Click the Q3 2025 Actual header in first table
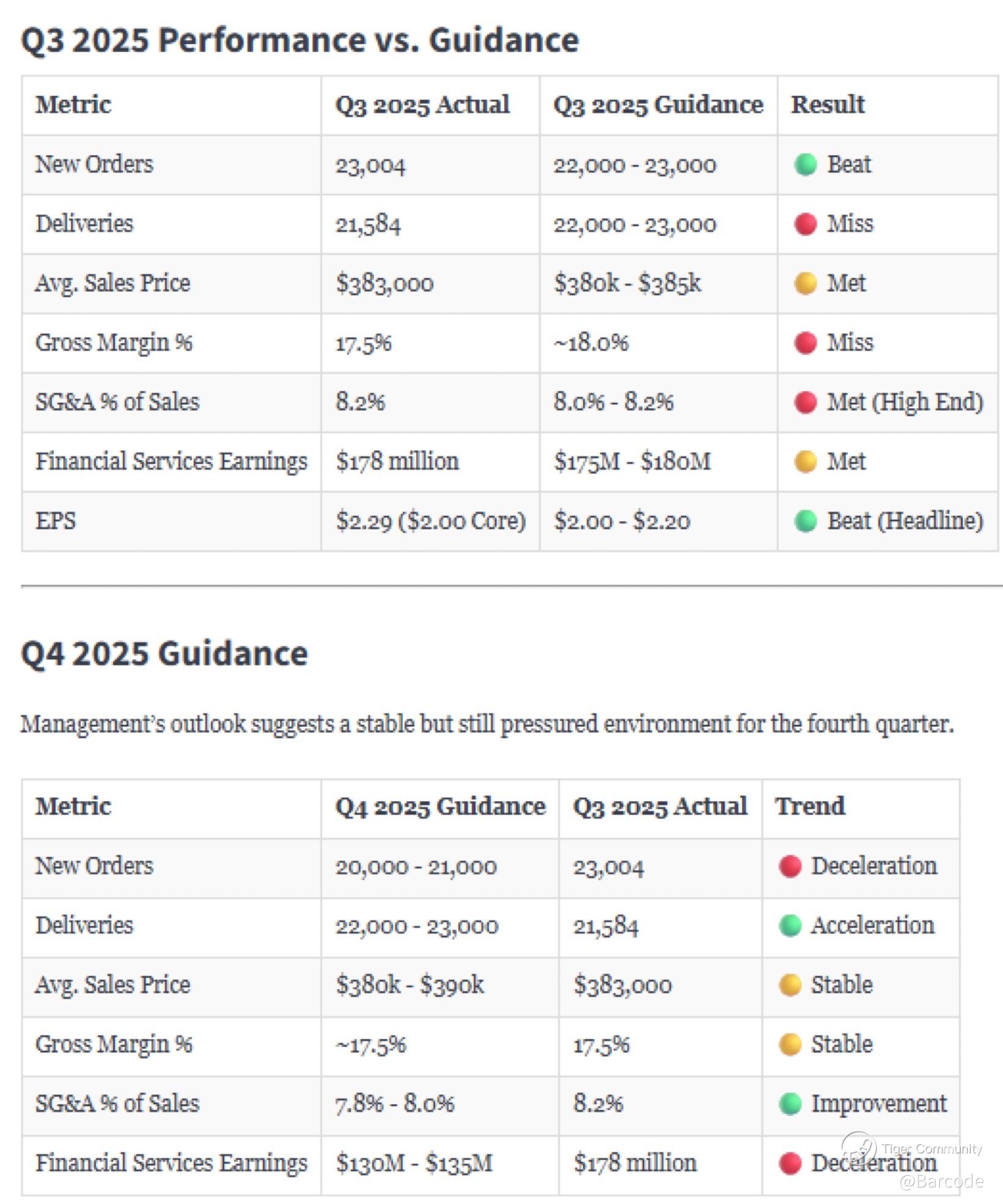The image size is (1003, 1204). point(422,105)
